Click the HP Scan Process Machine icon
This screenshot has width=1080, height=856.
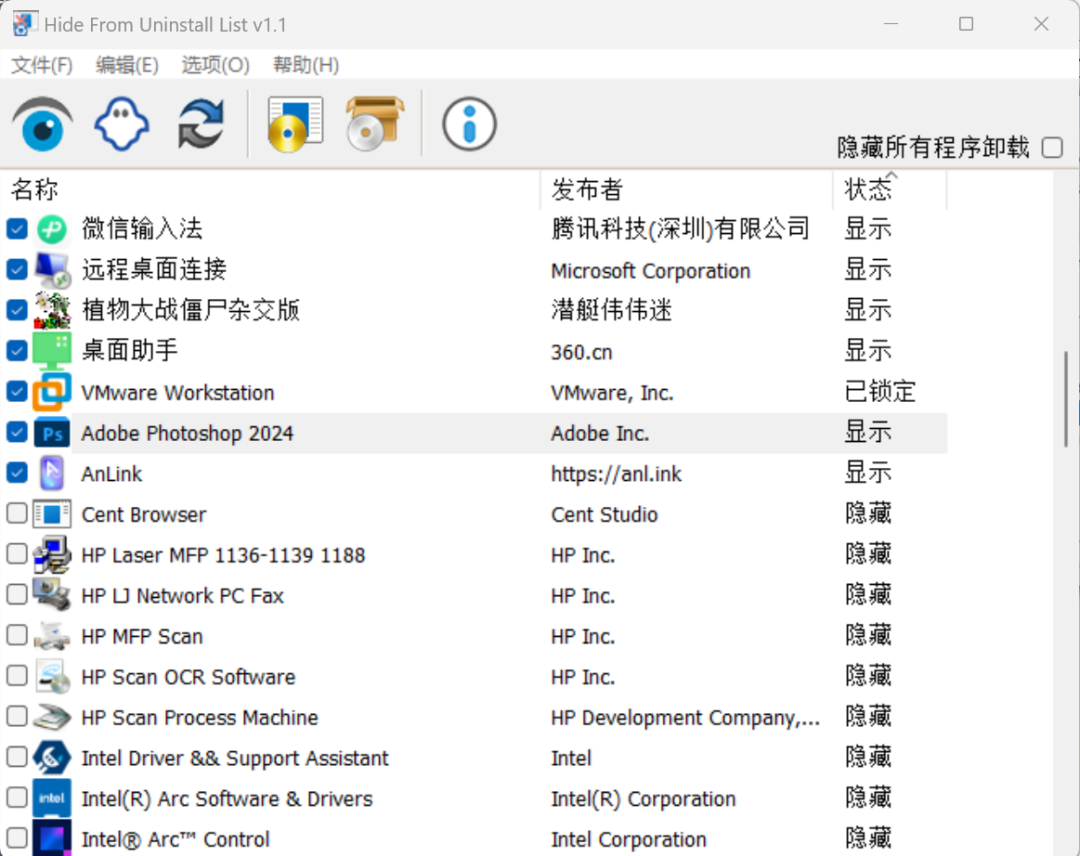tap(52, 718)
